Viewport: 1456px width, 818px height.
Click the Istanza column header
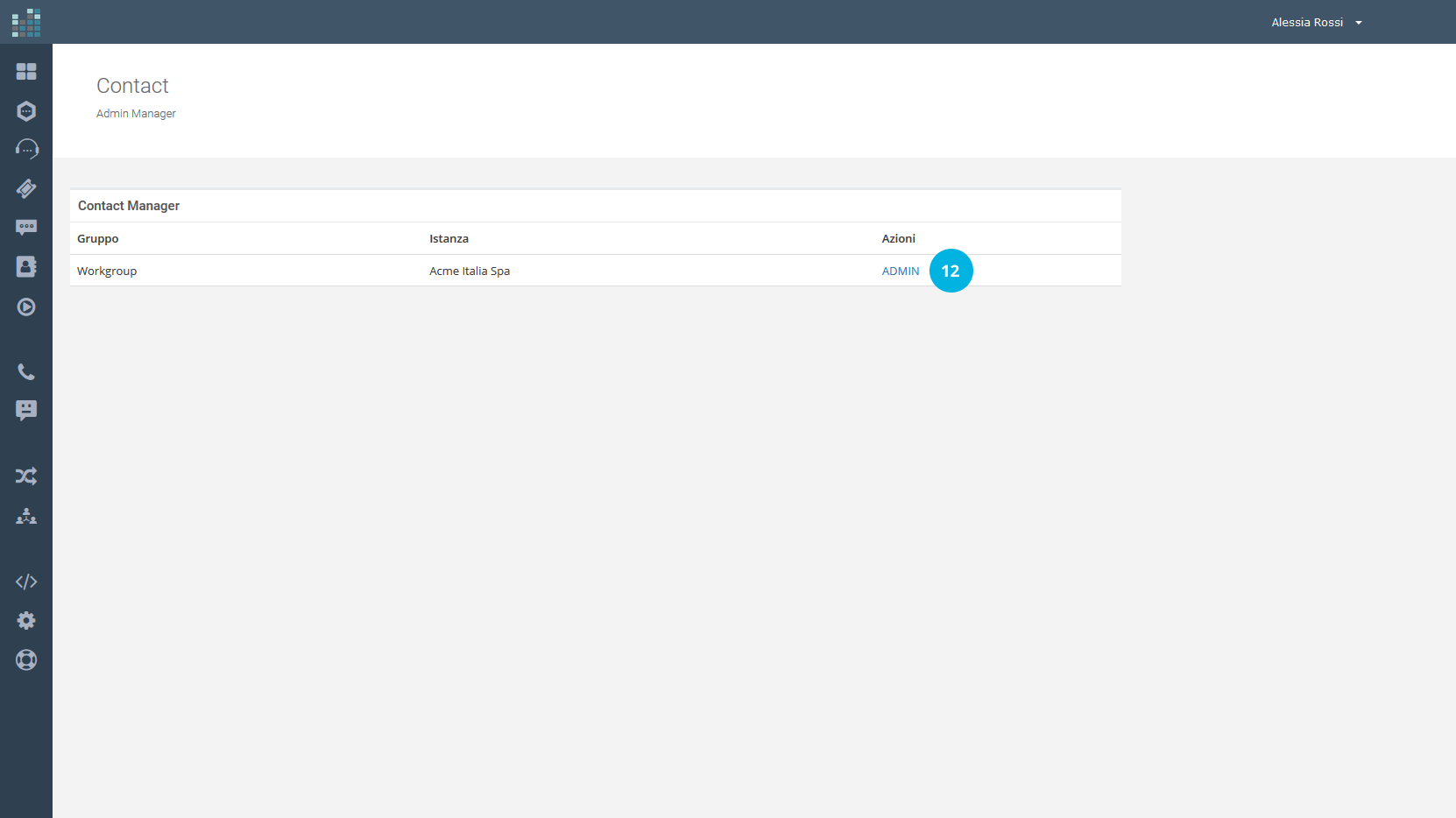pos(449,239)
